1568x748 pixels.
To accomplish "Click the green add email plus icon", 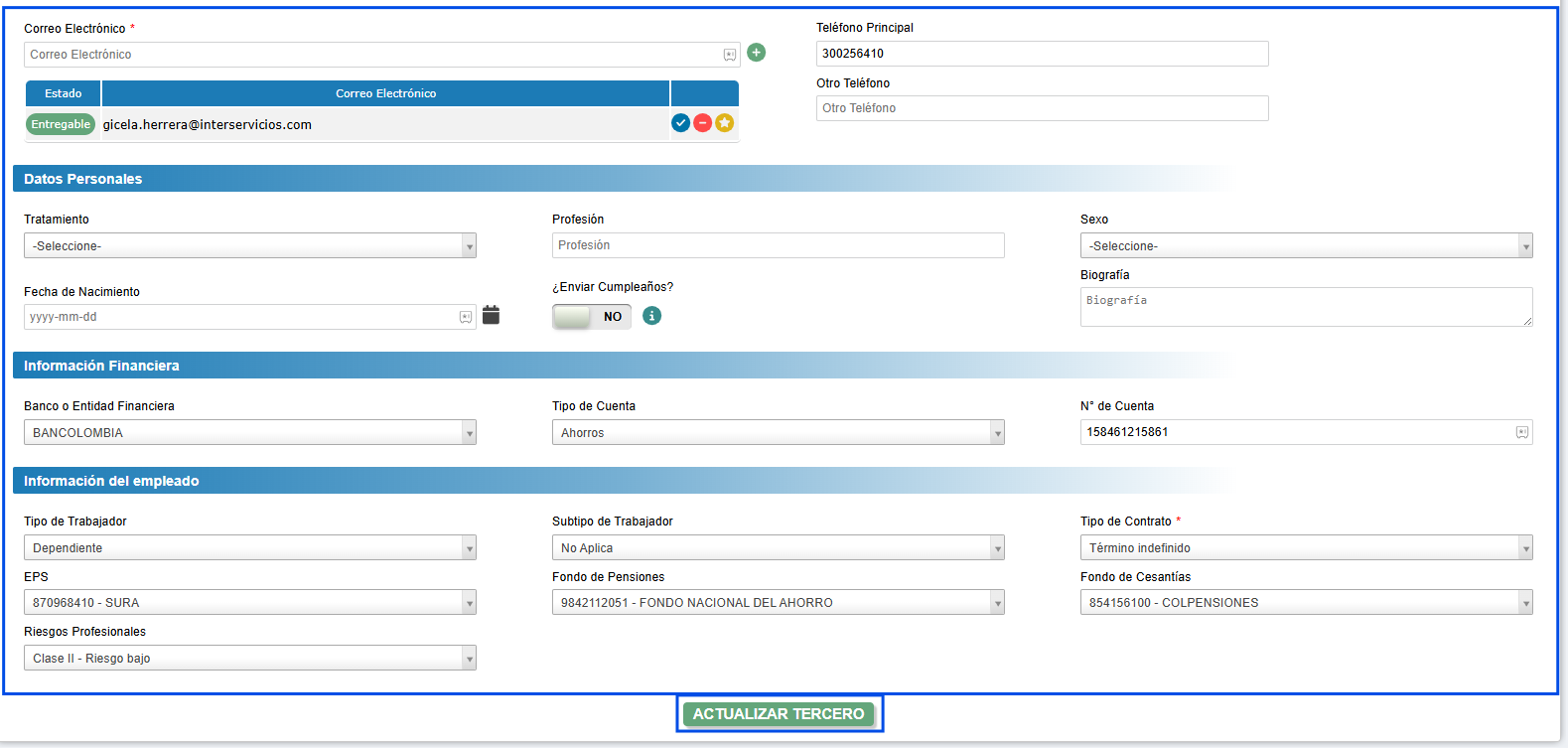I will pos(756,53).
